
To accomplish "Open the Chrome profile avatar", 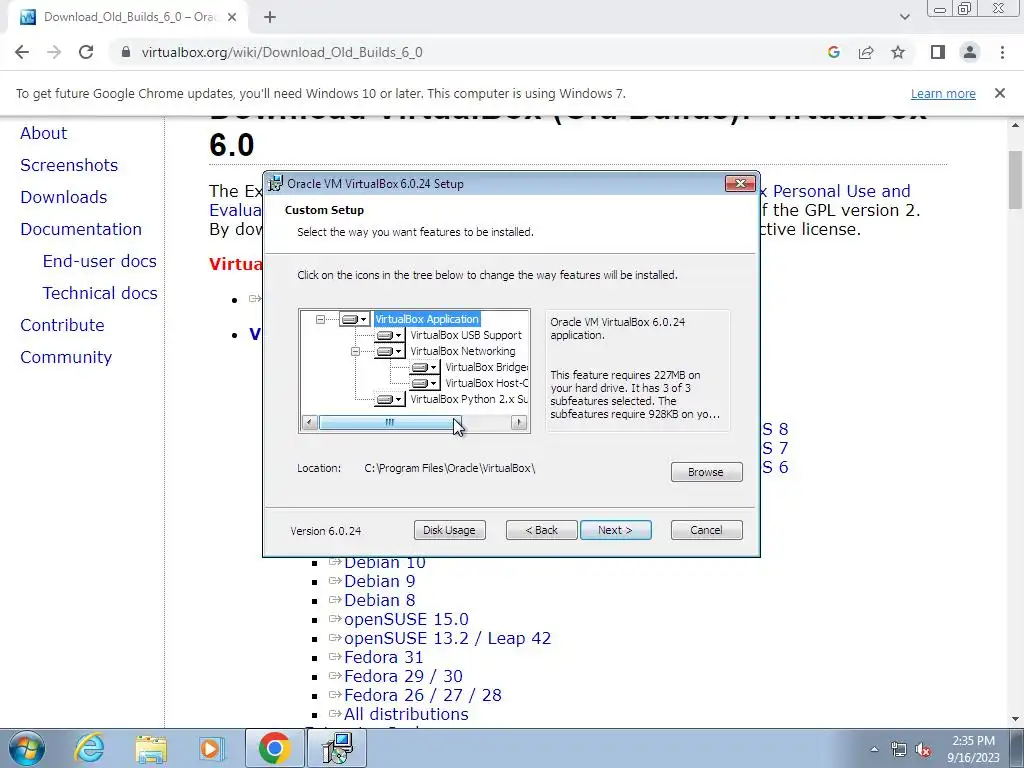I will pos(970,52).
